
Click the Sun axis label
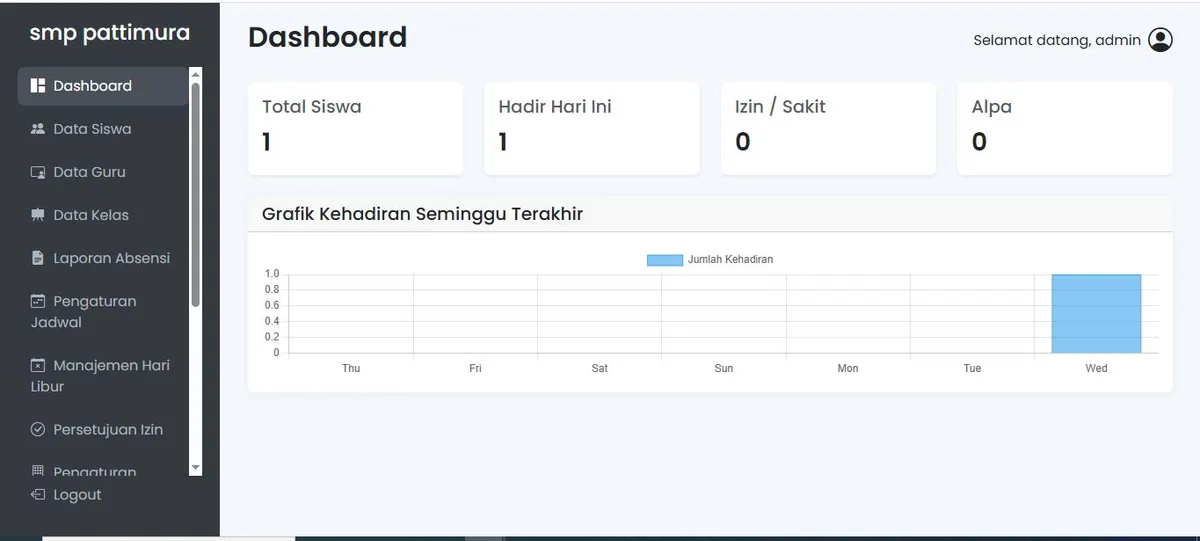pos(724,369)
